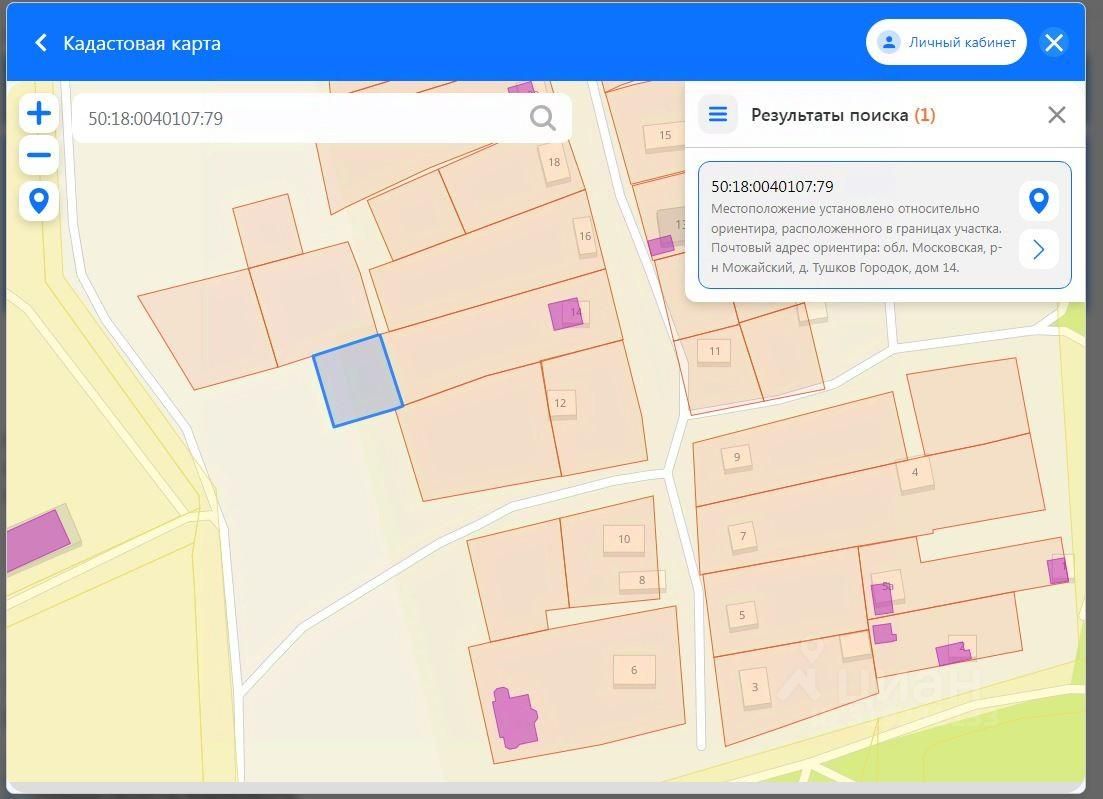1103x799 pixels.
Task: Click the house number 3 label
Action: [755, 687]
